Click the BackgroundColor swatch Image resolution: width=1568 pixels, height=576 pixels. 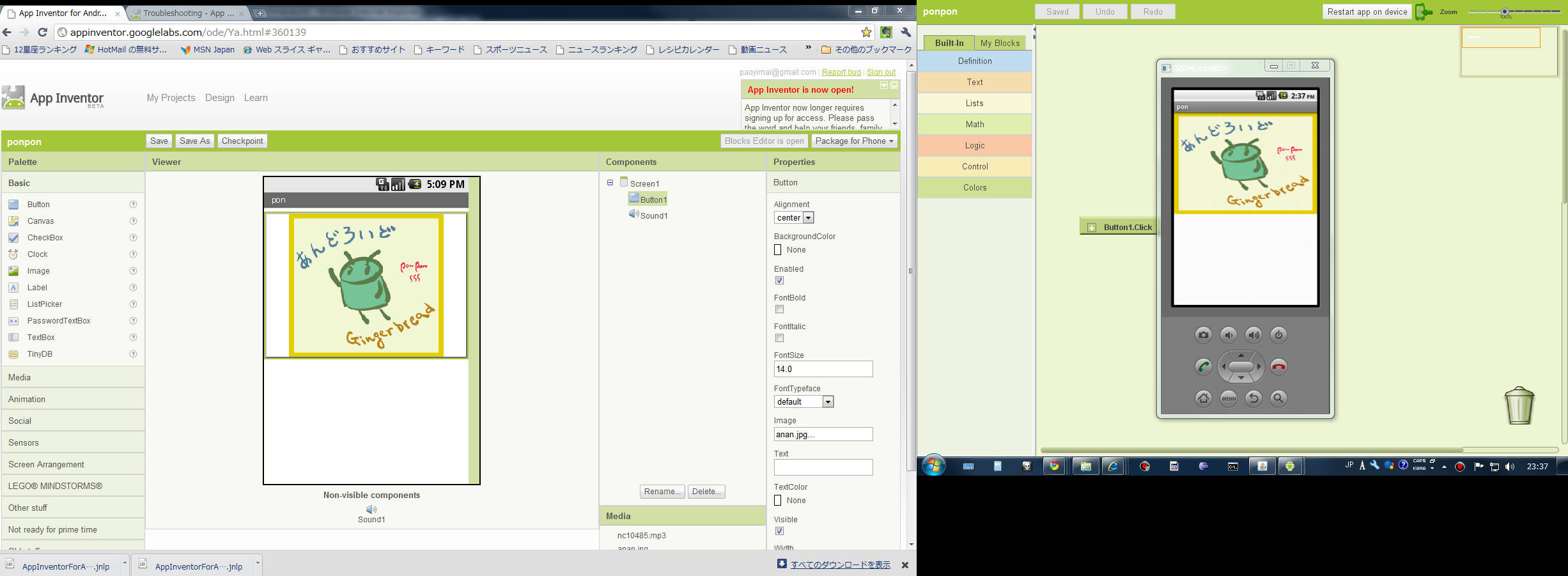pyautogui.click(x=778, y=250)
